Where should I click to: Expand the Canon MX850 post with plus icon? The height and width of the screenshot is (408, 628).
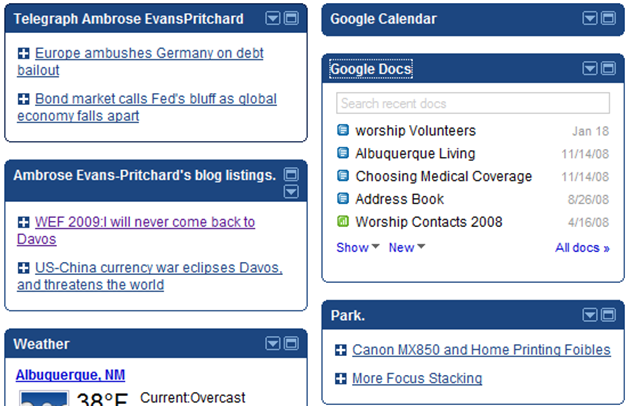(341, 350)
